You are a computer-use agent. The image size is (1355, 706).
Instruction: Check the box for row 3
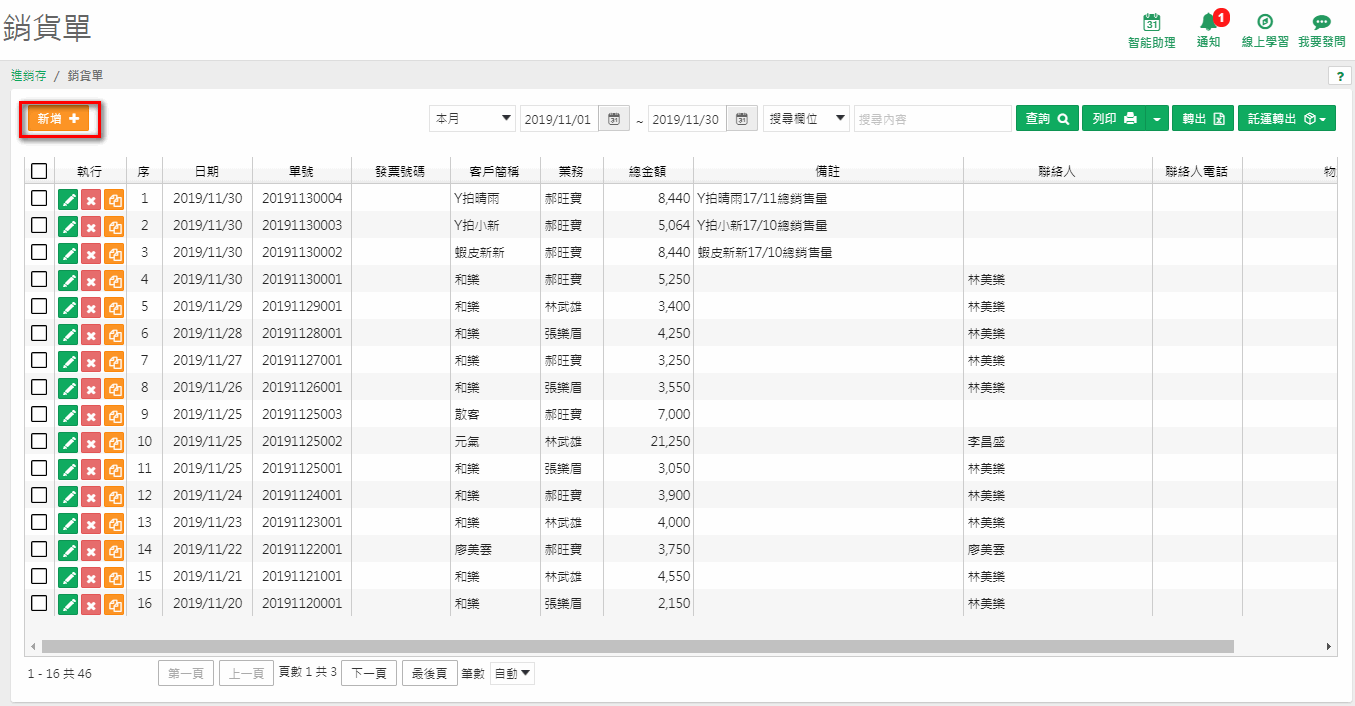tap(39, 252)
